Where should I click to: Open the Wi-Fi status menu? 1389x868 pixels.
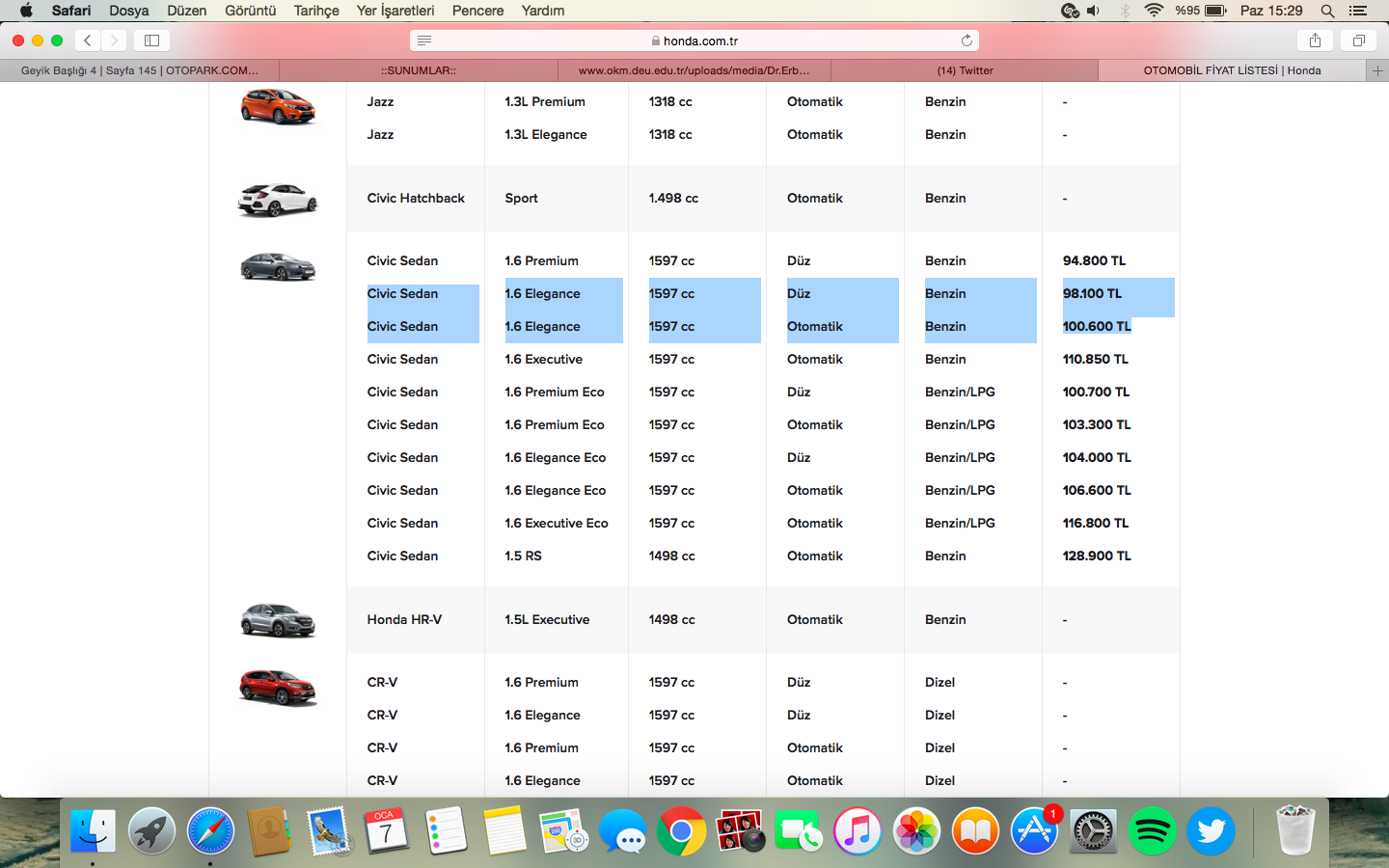tap(1154, 11)
